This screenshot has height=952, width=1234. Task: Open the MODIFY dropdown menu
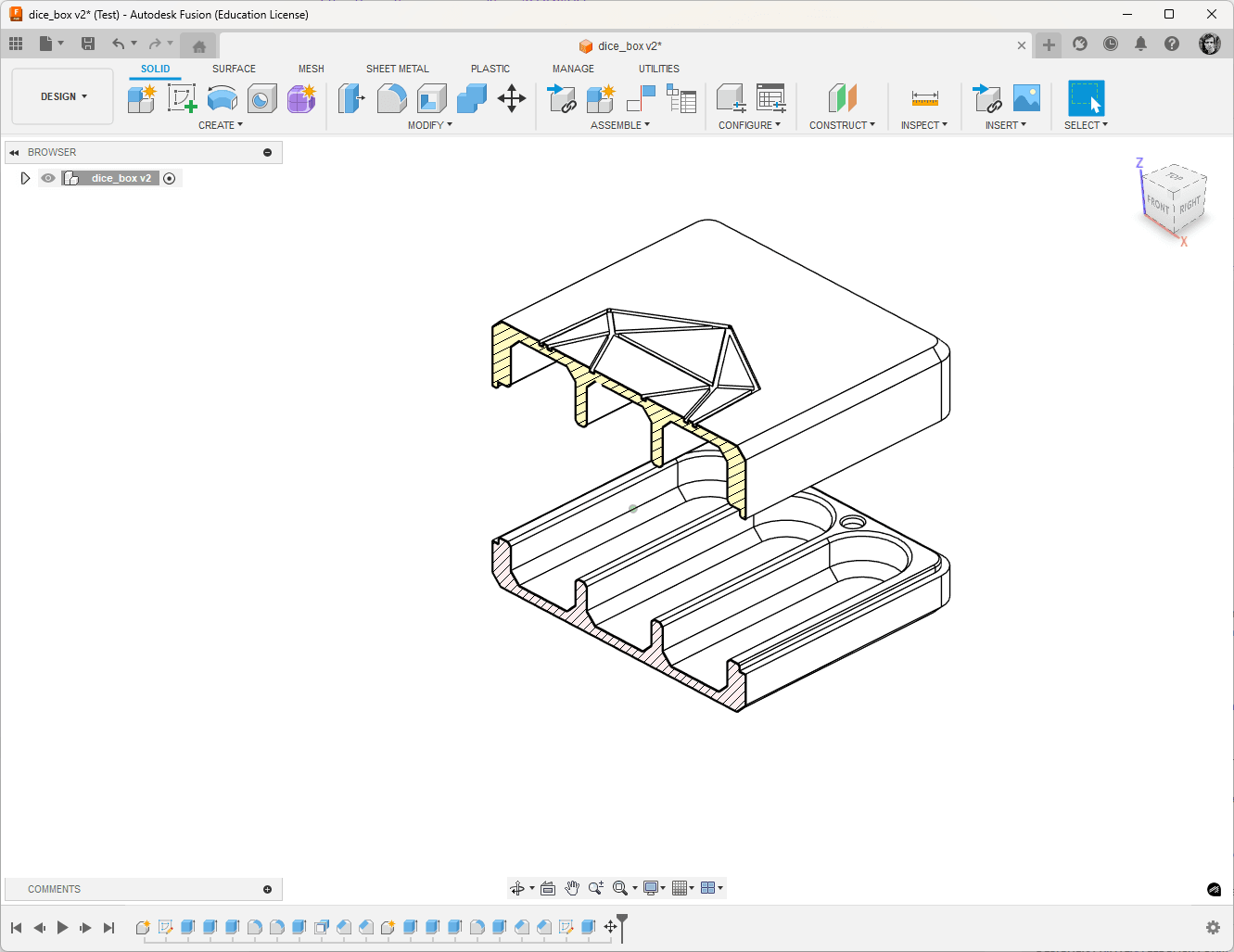click(x=430, y=125)
